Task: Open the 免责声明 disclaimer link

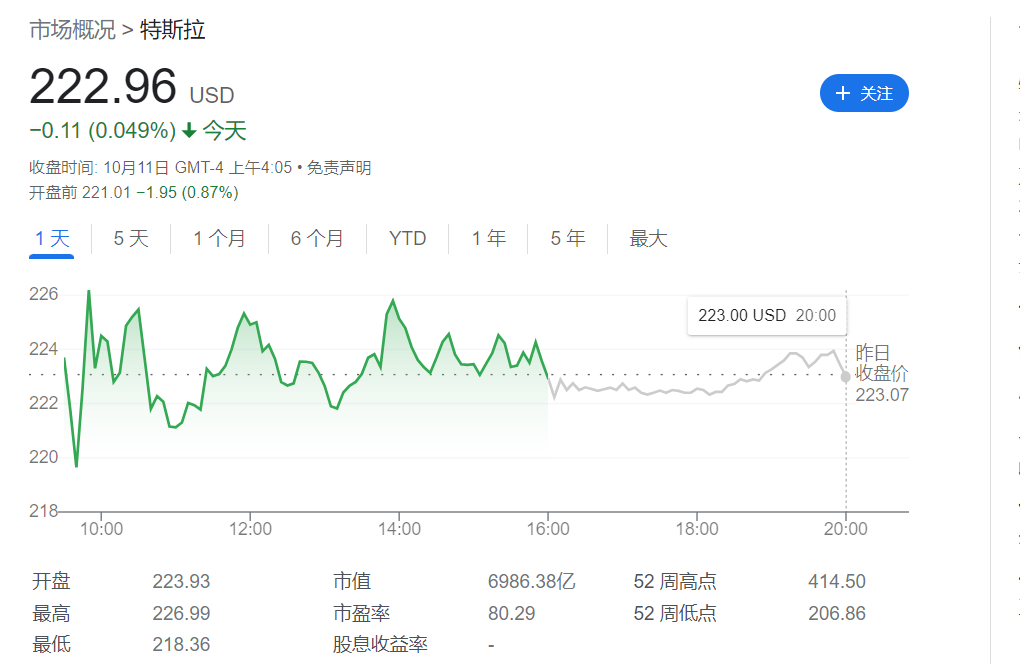Action: tap(339, 167)
